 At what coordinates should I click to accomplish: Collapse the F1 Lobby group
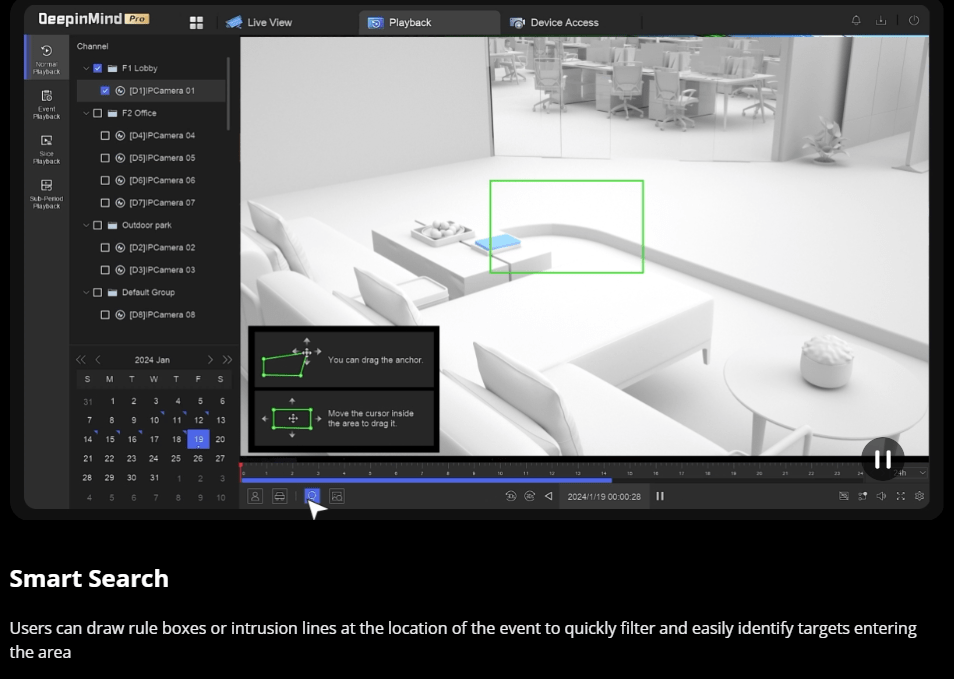coord(86,69)
